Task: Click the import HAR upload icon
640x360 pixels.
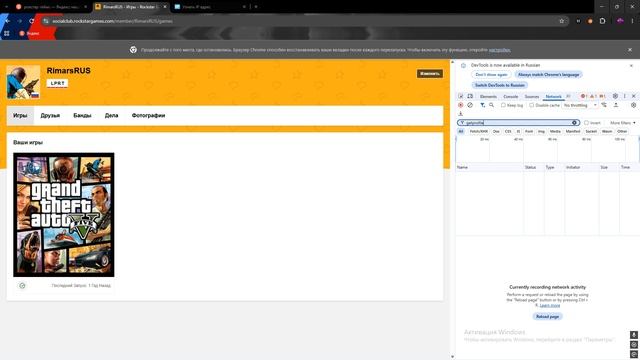Action: pyautogui.click(x=616, y=105)
